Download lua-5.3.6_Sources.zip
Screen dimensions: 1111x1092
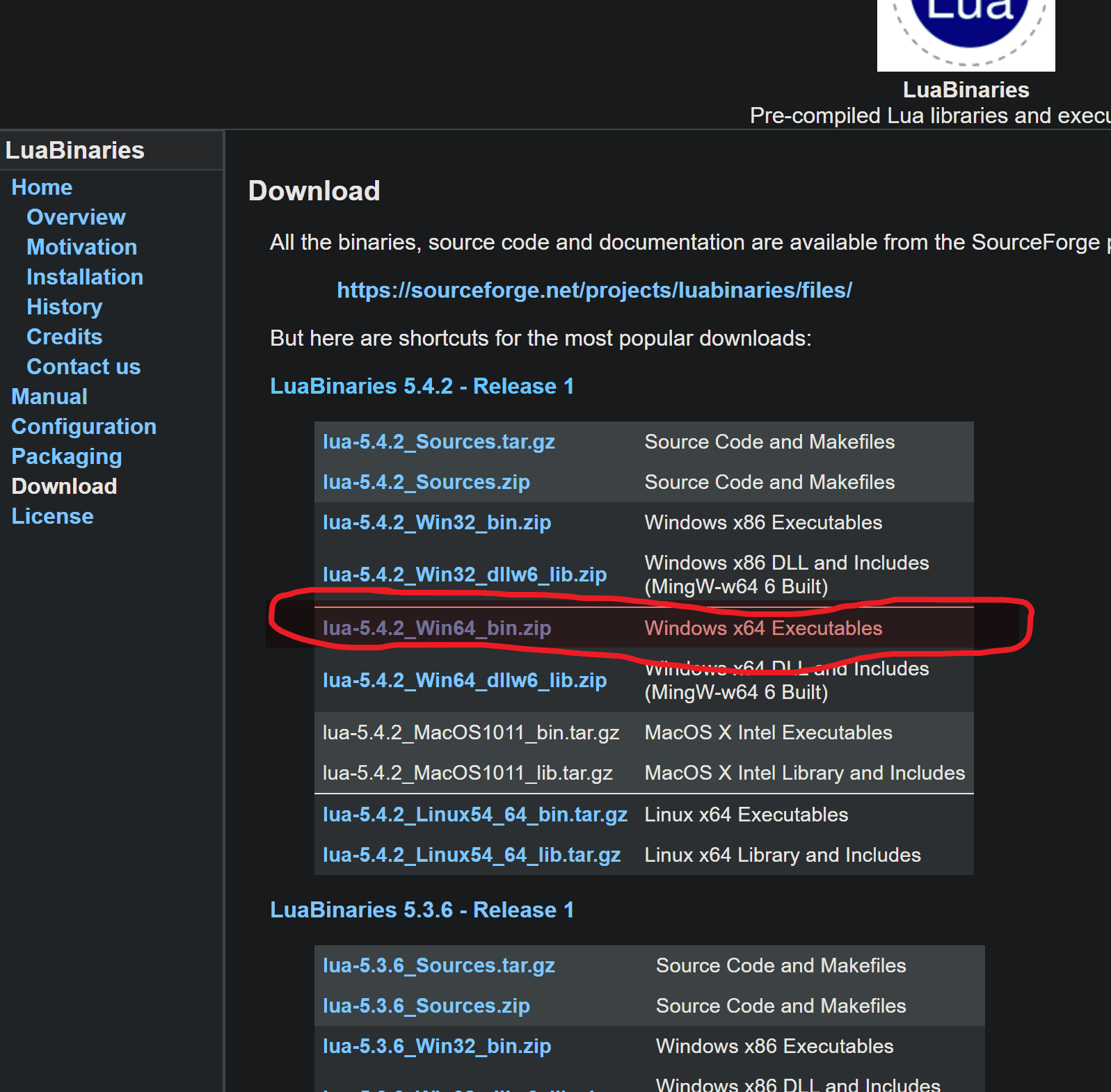point(426,1006)
